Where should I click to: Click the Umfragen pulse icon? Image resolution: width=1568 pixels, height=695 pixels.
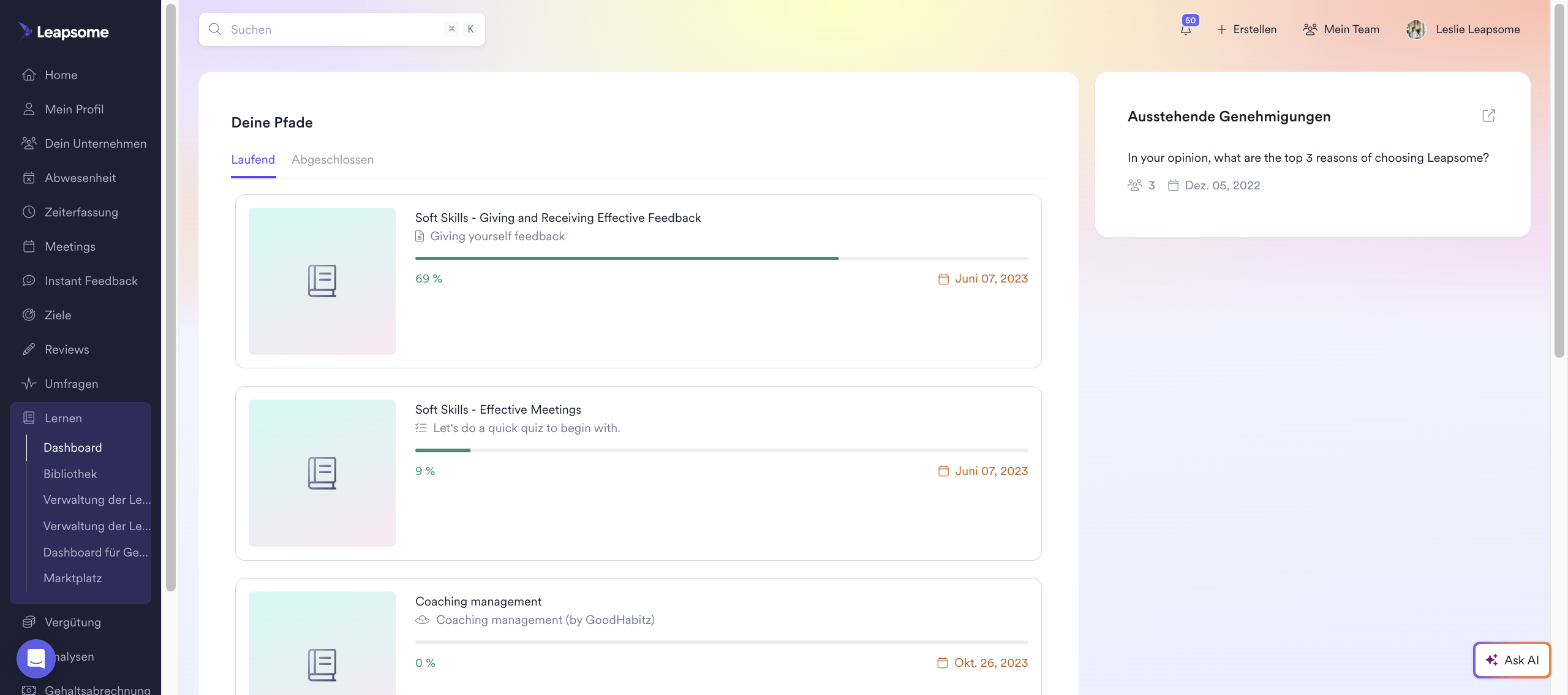coord(29,384)
